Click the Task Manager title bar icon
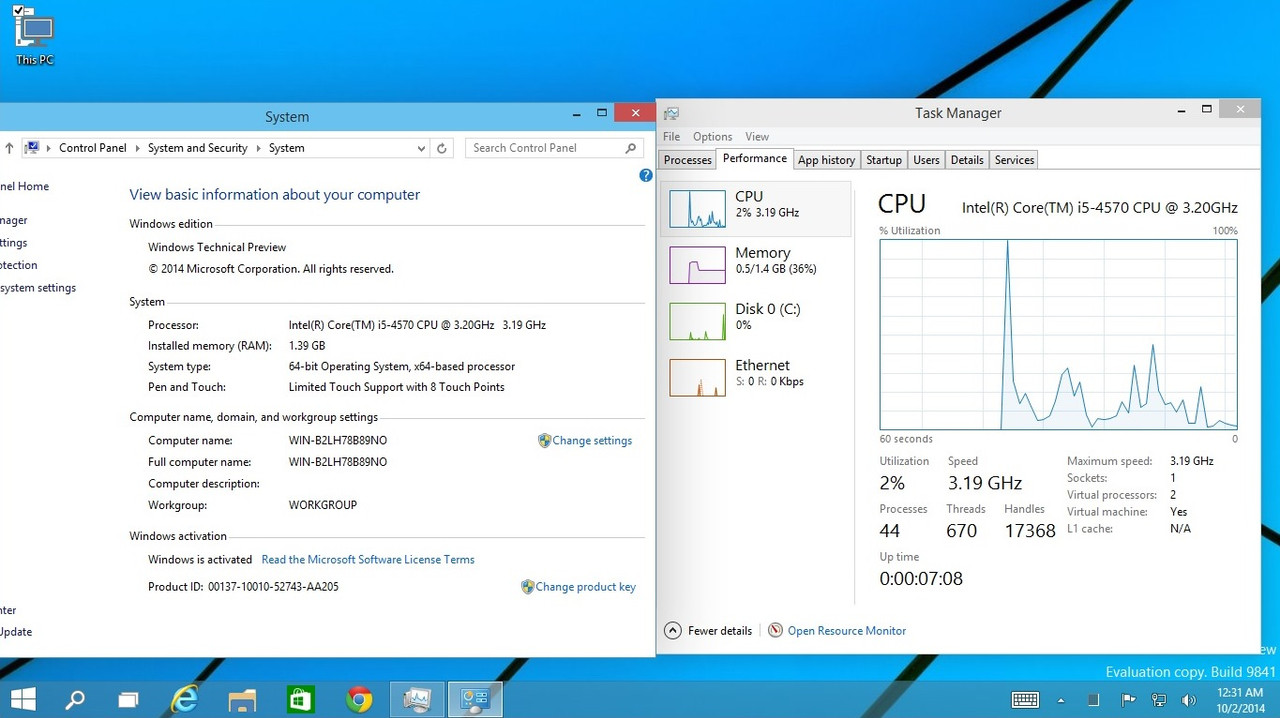This screenshot has height=718, width=1280. coord(671,113)
